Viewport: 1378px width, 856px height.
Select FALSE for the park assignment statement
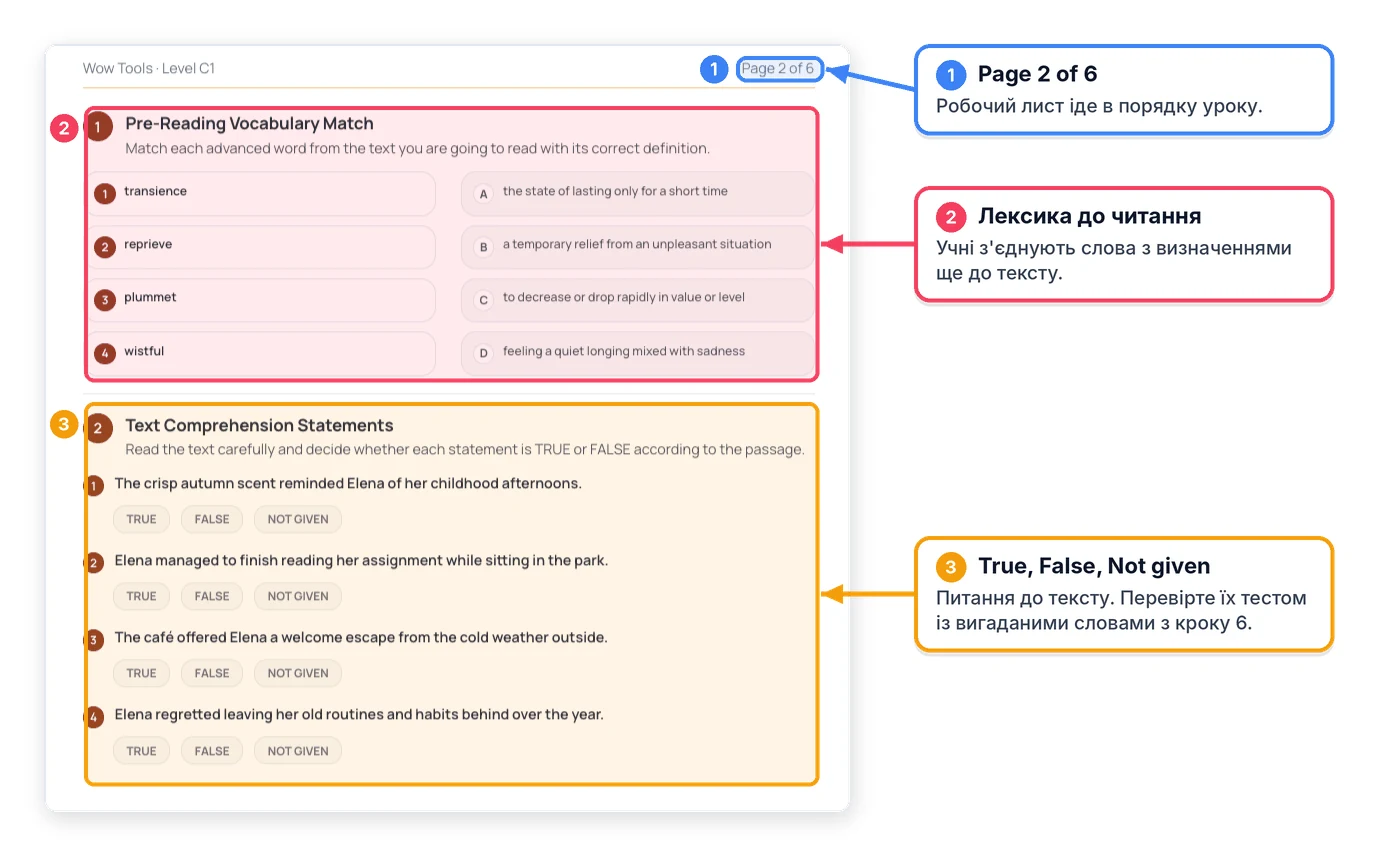tap(212, 596)
